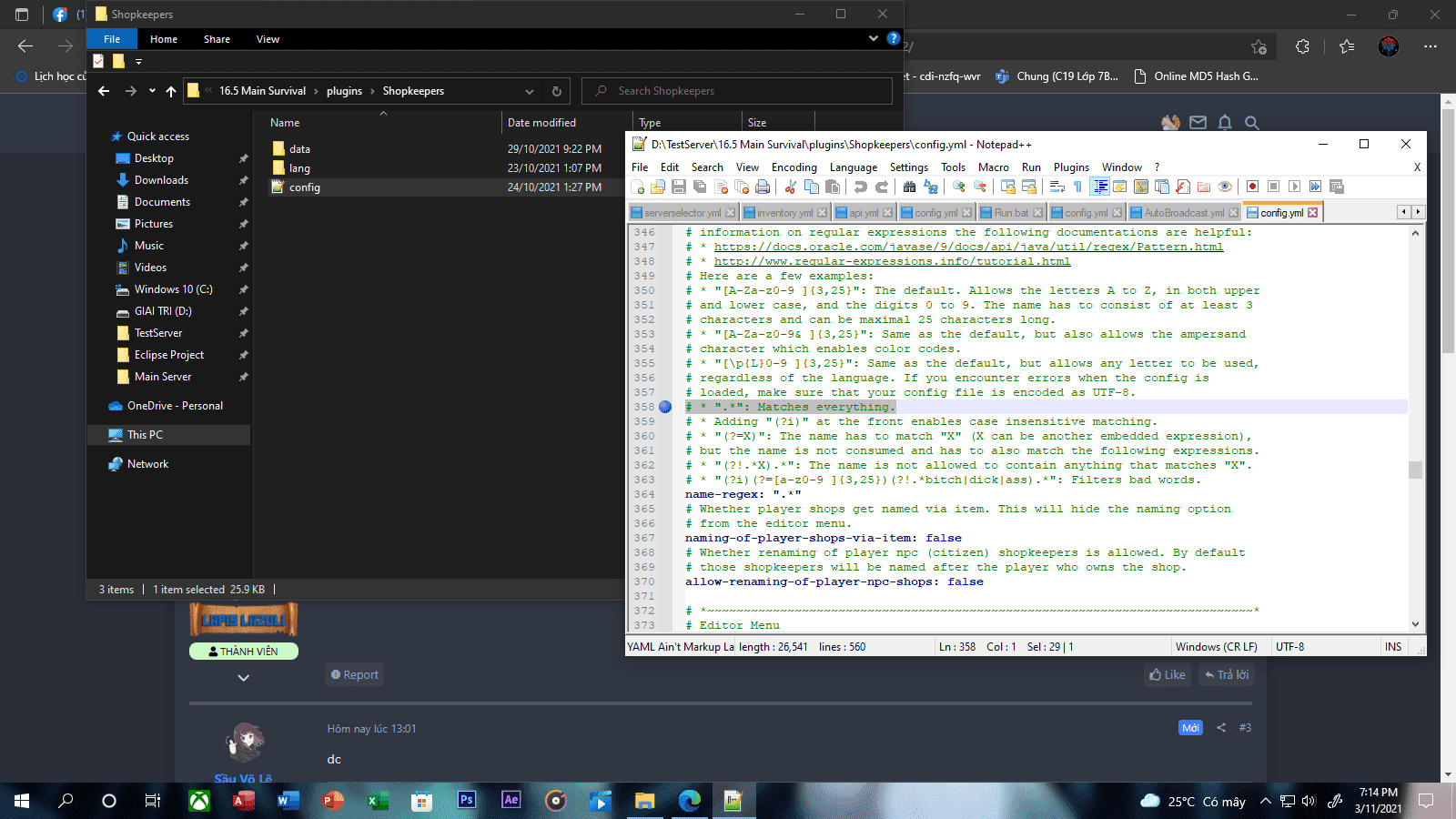1456x819 pixels.
Task: Start macro recording with the red record icon
Action: tap(1252, 187)
